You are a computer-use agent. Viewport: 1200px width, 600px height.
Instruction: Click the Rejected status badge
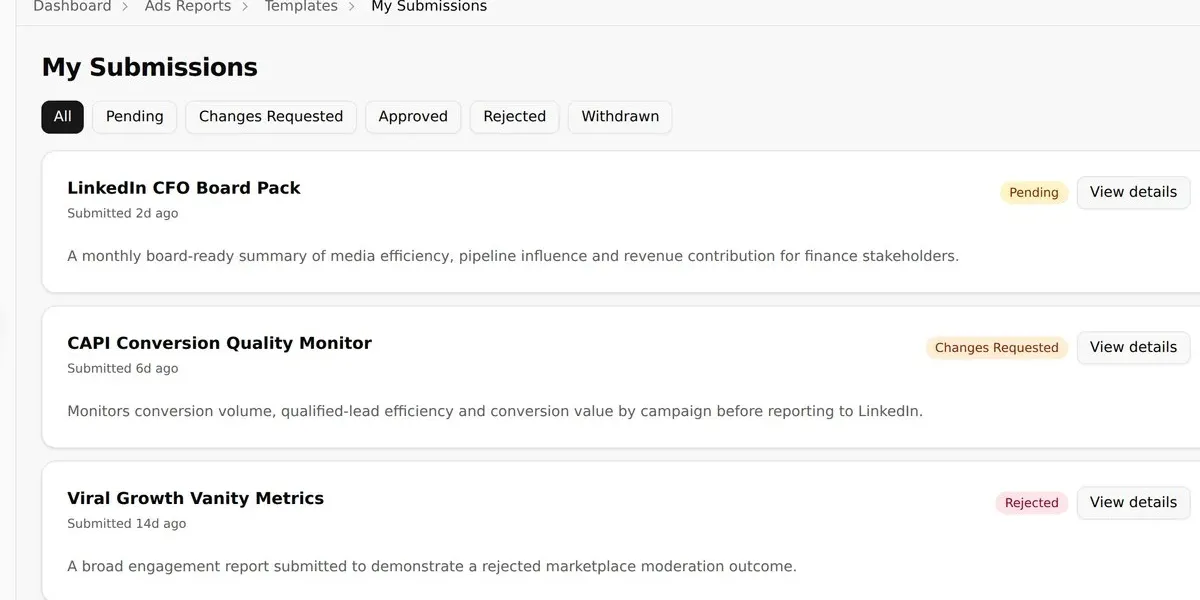click(1032, 503)
